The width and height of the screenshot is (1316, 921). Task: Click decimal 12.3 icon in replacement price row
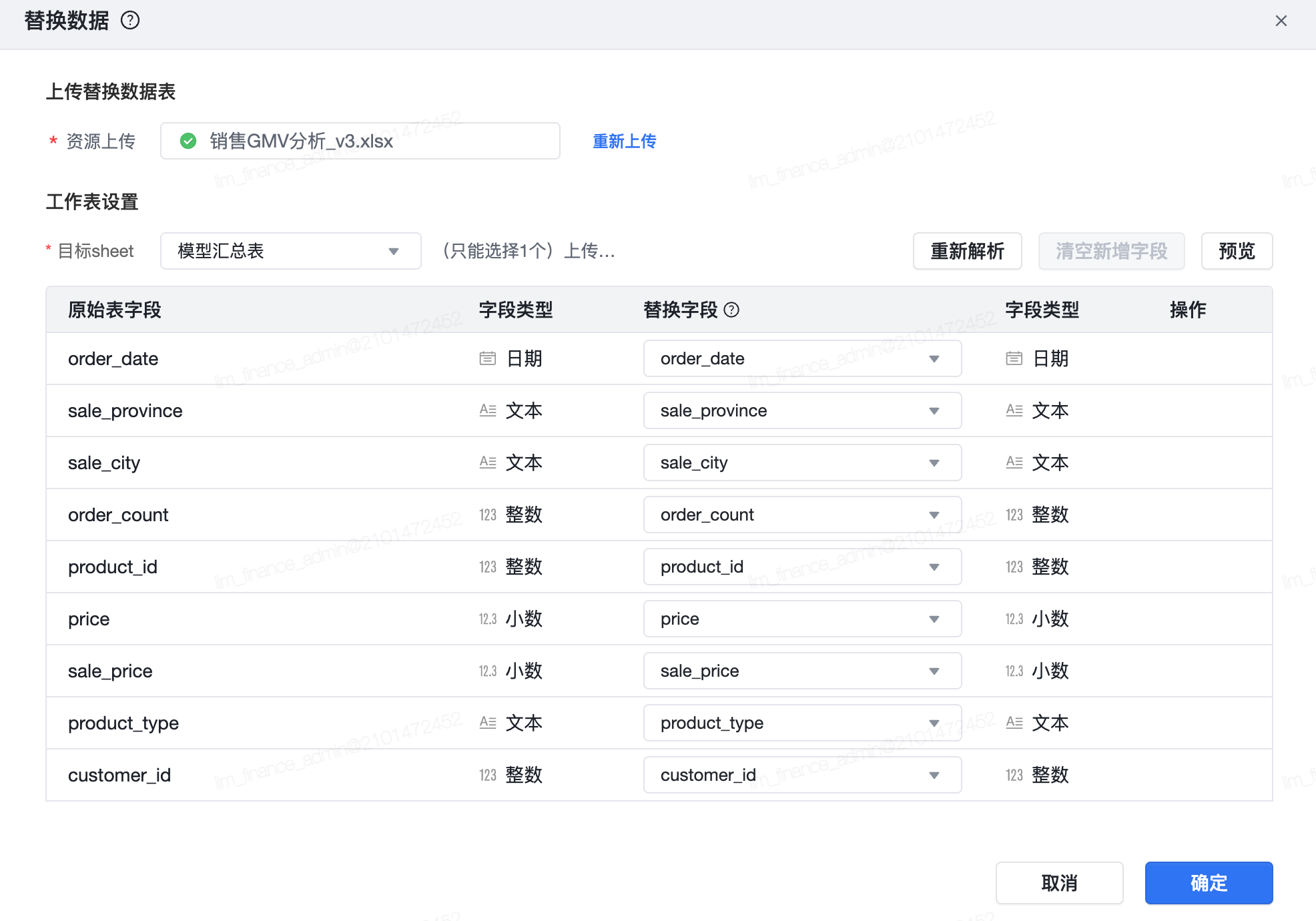coord(1014,619)
